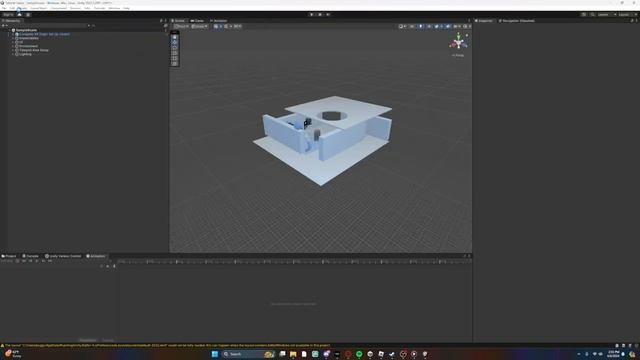Select the Rotate tool in Scene overlay
This screenshot has width=640, height=360.
tap(175, 47)
